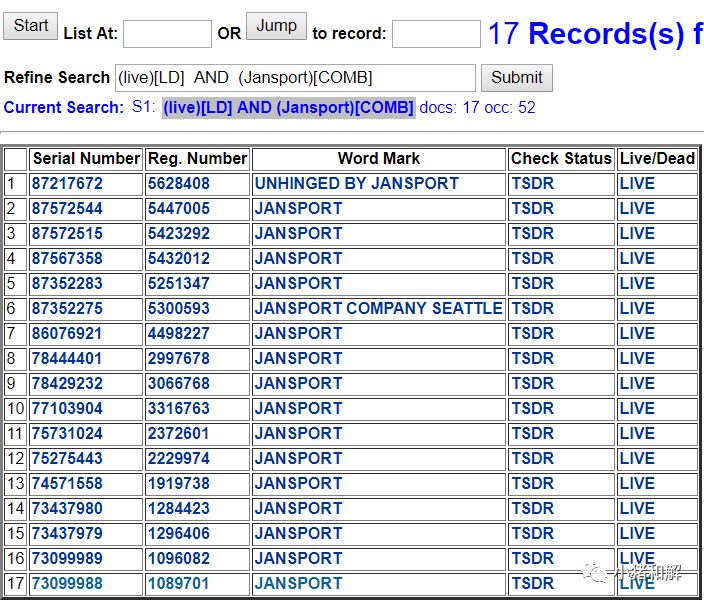
Task: Open serial number 73437980
Action: 67,509
